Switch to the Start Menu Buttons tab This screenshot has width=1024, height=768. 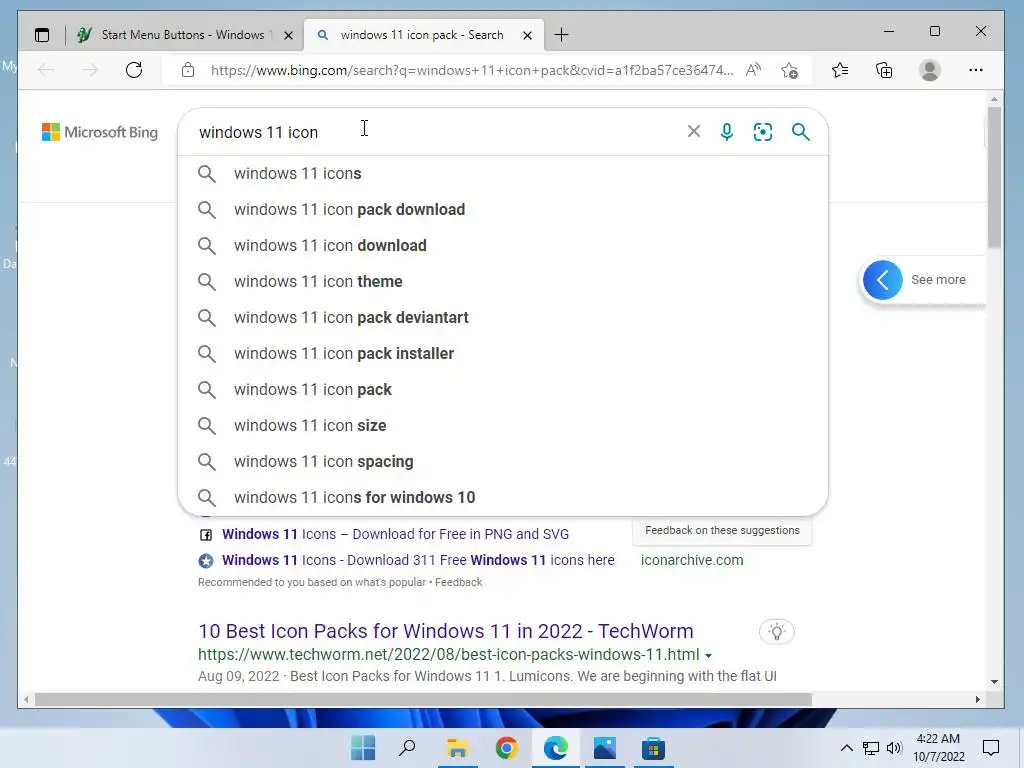click(x=185, y=35)
